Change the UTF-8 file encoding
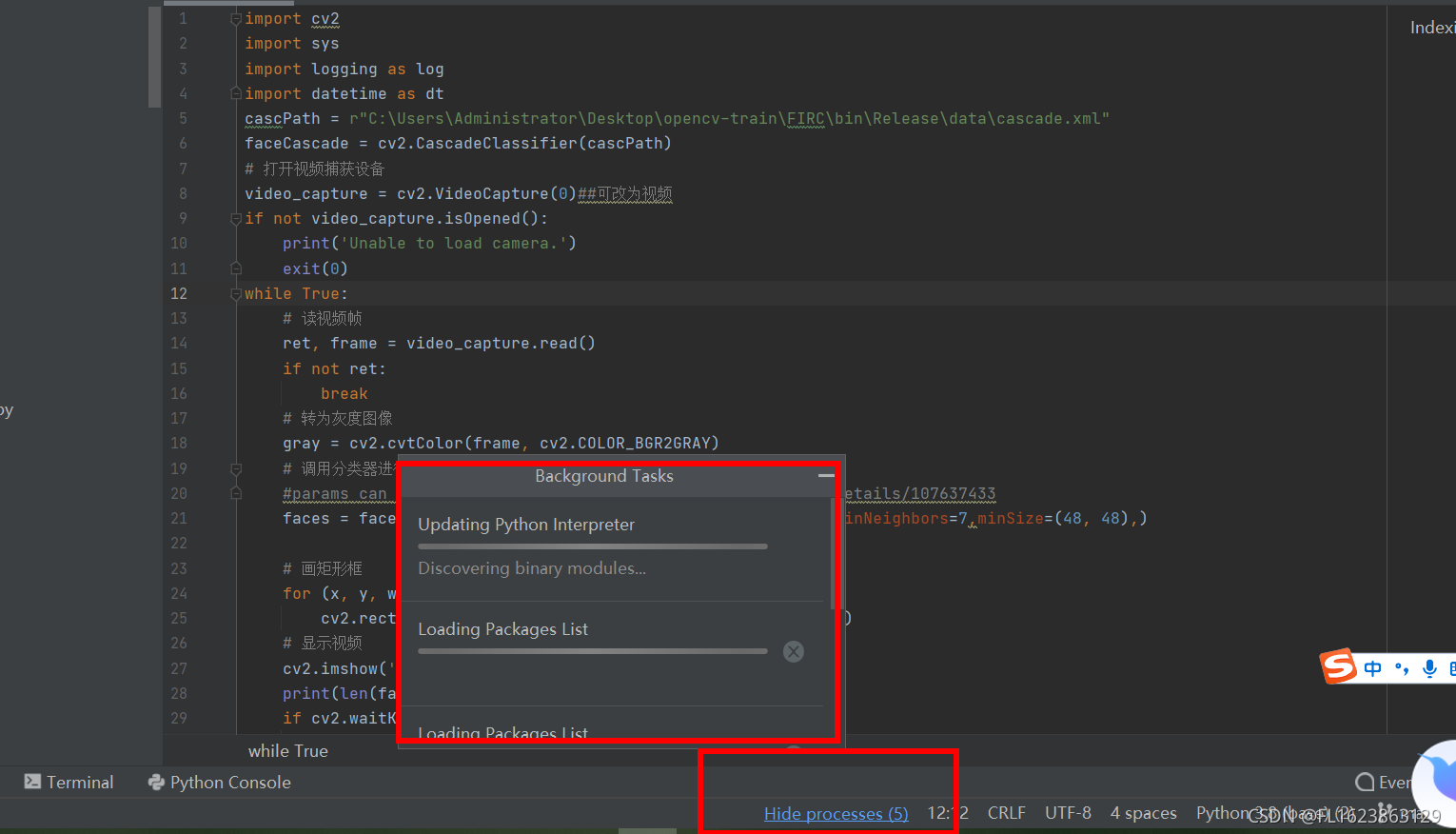1456x834 pixels. 1068,813
